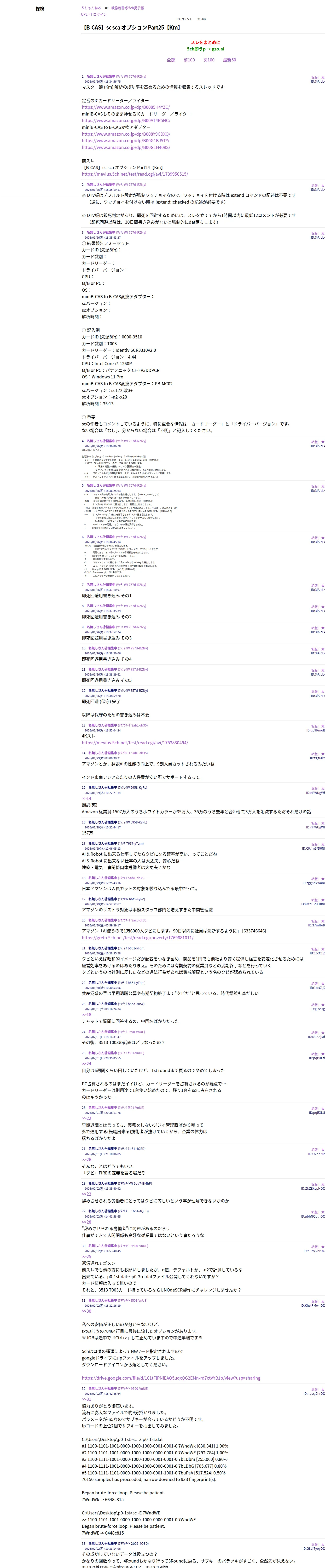Follow anchor >>28 in post 29
Screen dimensions: 325x1568
[x=86, y=1222]
